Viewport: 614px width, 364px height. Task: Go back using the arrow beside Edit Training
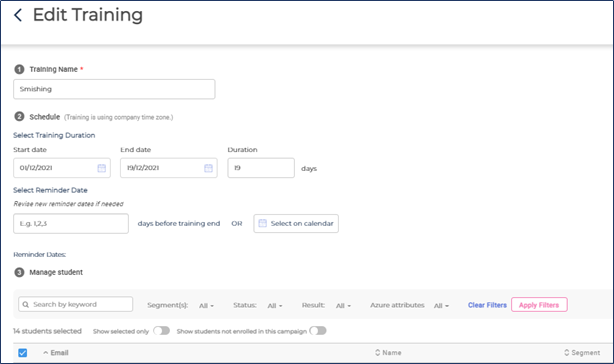tap(18, 15)
